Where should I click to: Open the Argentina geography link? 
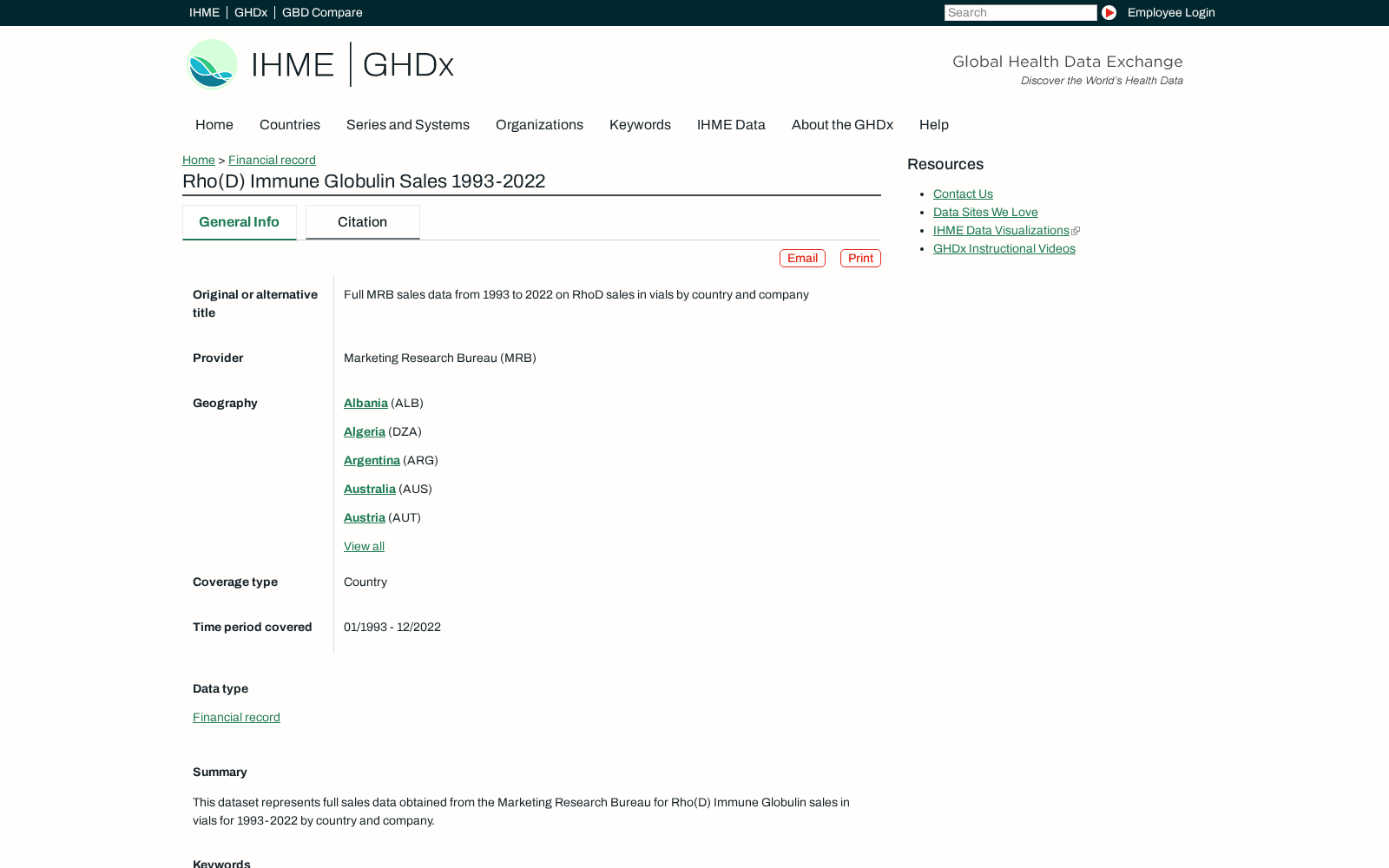click(x=372, y=461)
